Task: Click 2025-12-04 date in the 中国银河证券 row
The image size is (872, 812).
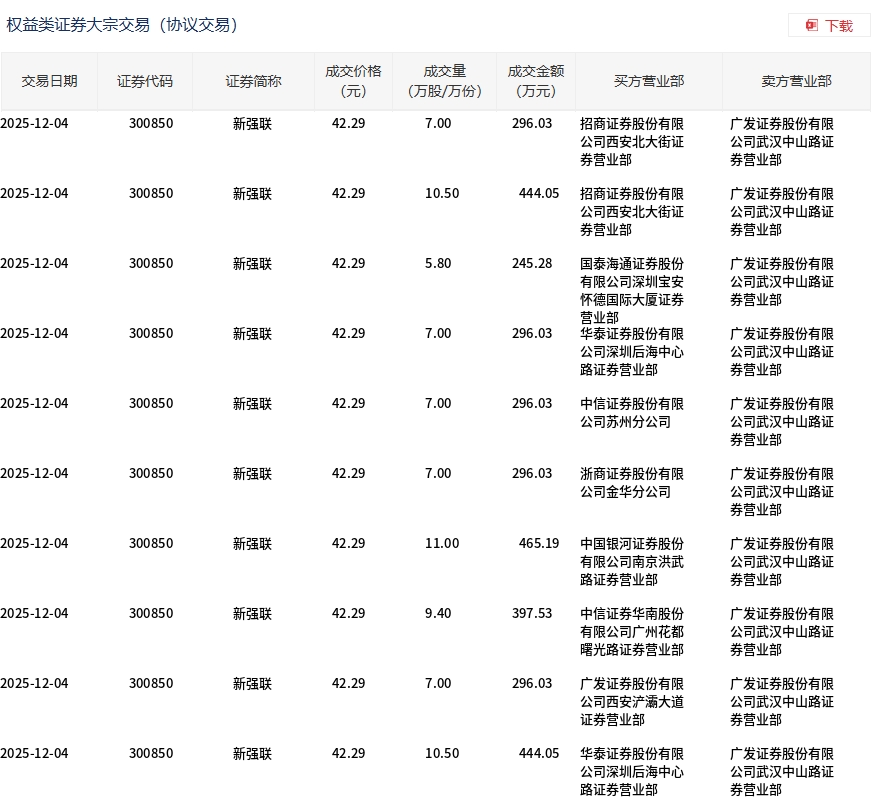Action: 34,543
